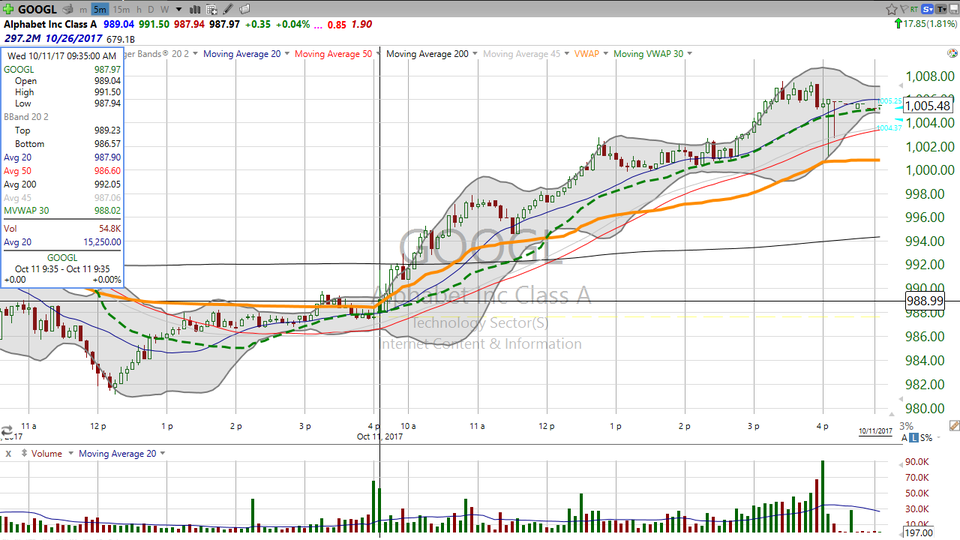
Task: Click the 297.2M value
Action: [x=22, y=39]
